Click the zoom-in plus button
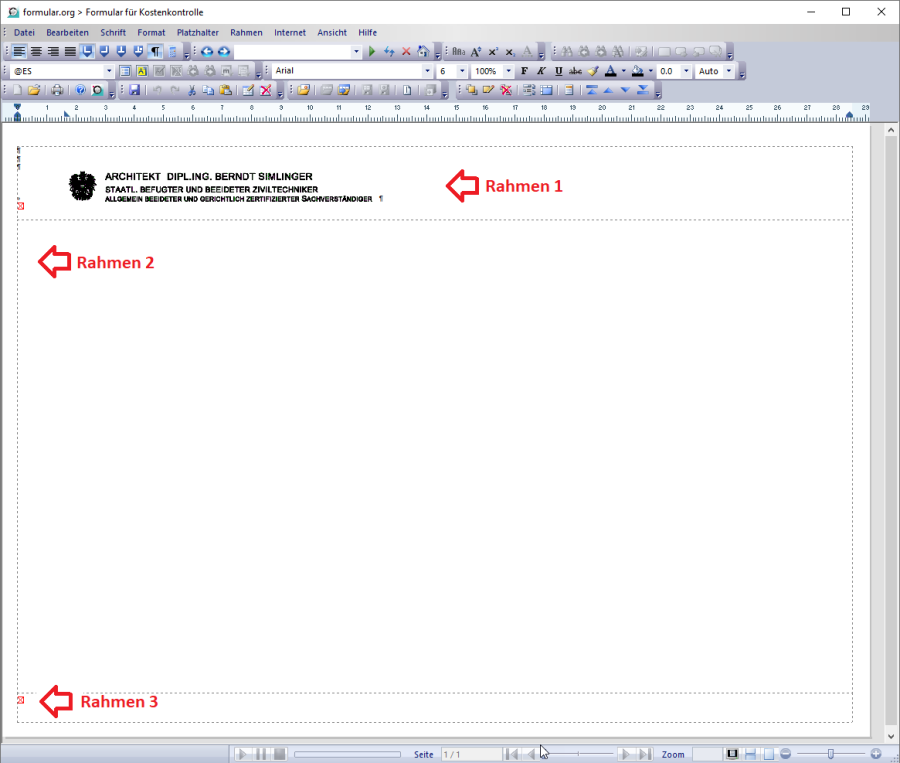The width and height of the screenshot is (900, 763). tap(876, 753)
